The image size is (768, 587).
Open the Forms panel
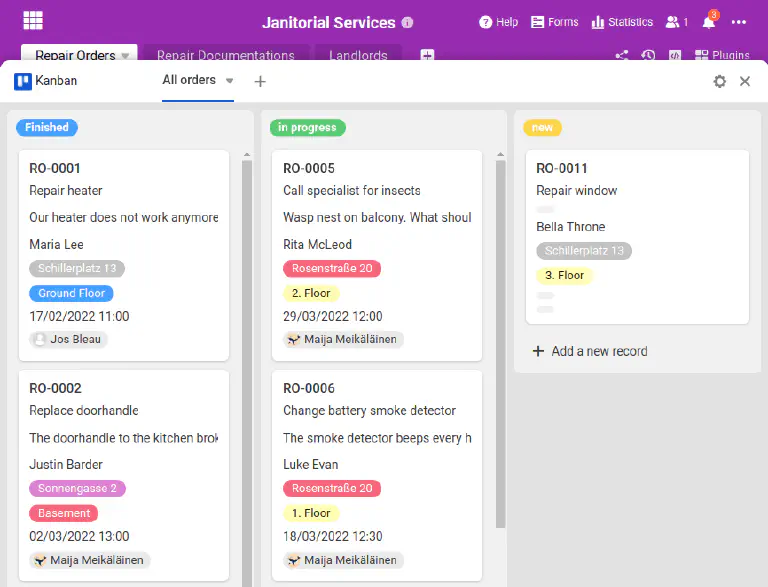pos(554,22)
